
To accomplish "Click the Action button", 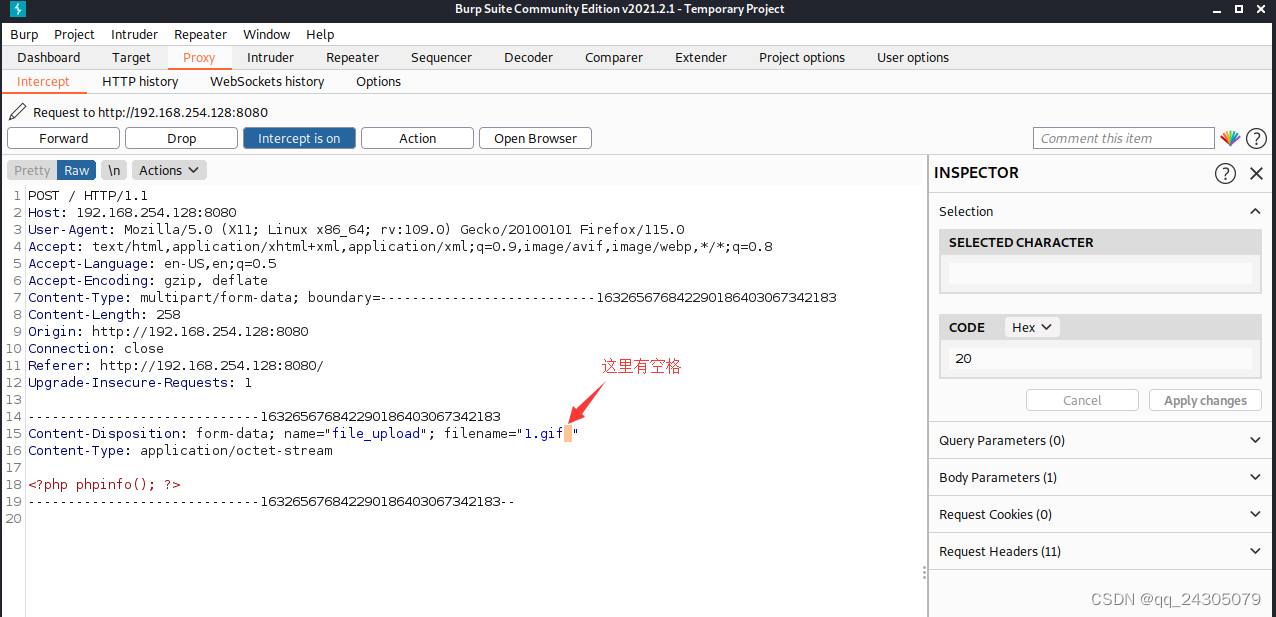I will click(417, 138).
